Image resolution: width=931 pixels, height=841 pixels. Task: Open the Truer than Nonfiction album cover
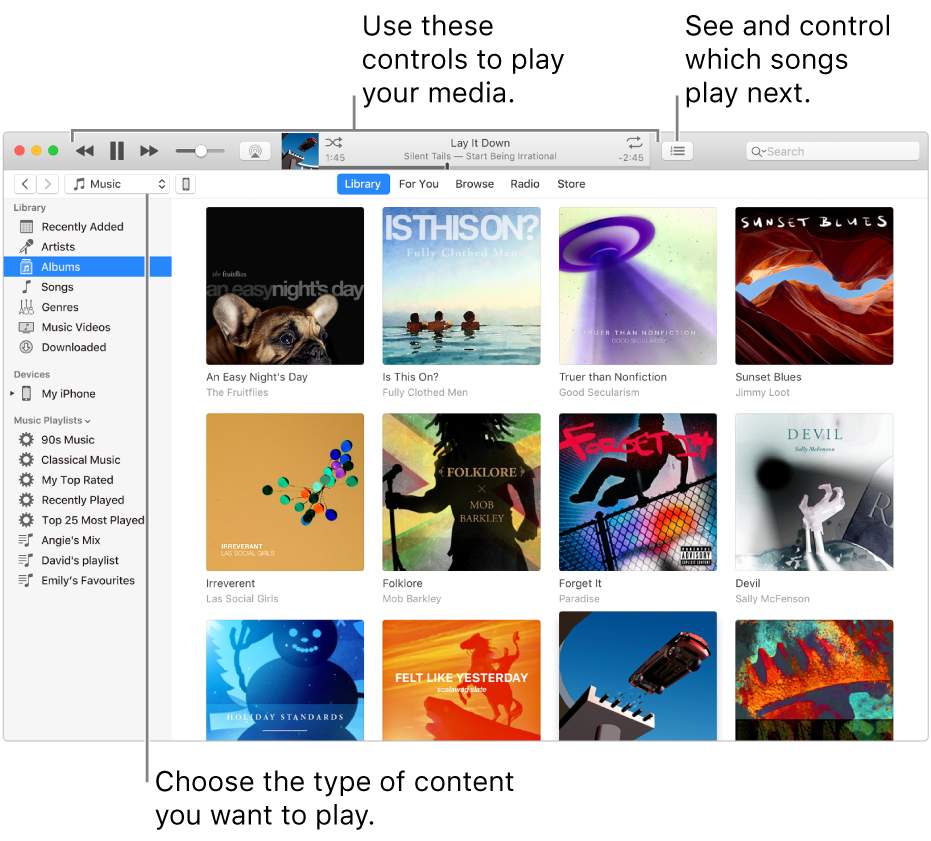point(638,286)
